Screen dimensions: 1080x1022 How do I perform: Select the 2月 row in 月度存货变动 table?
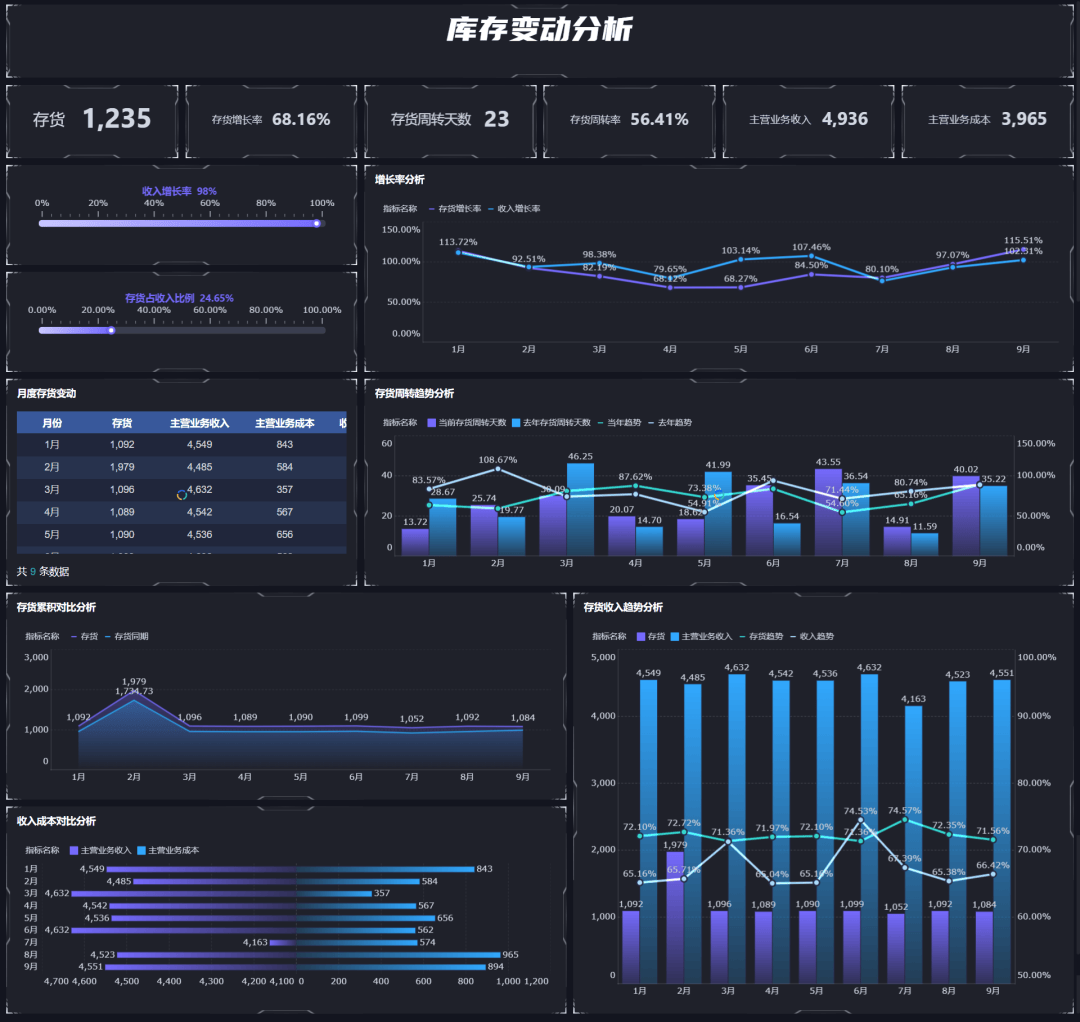[180, 467]
